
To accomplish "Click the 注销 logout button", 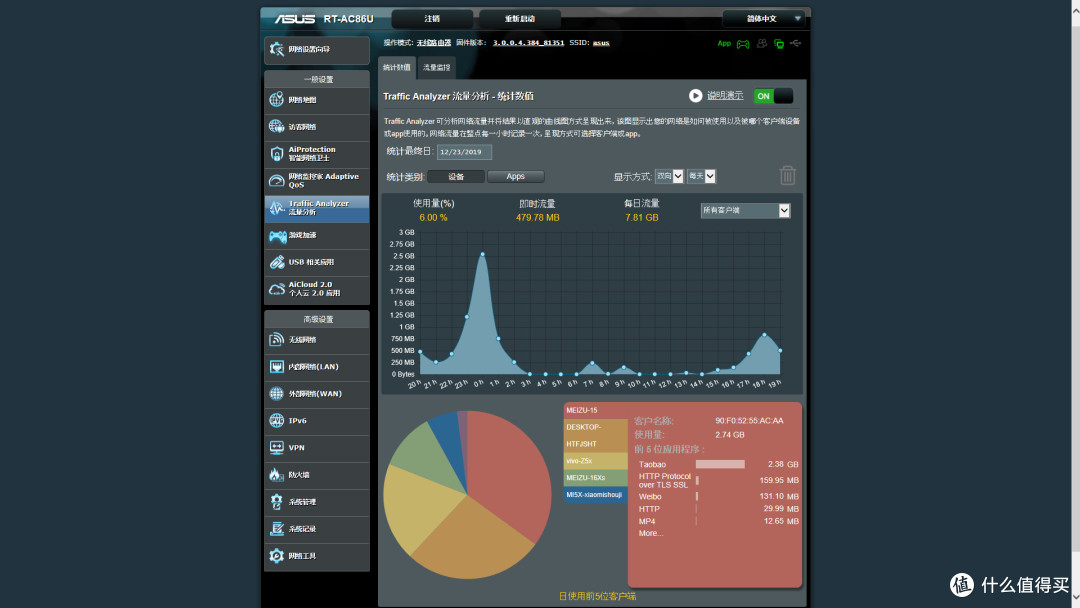I will click(x=433, y=19).
